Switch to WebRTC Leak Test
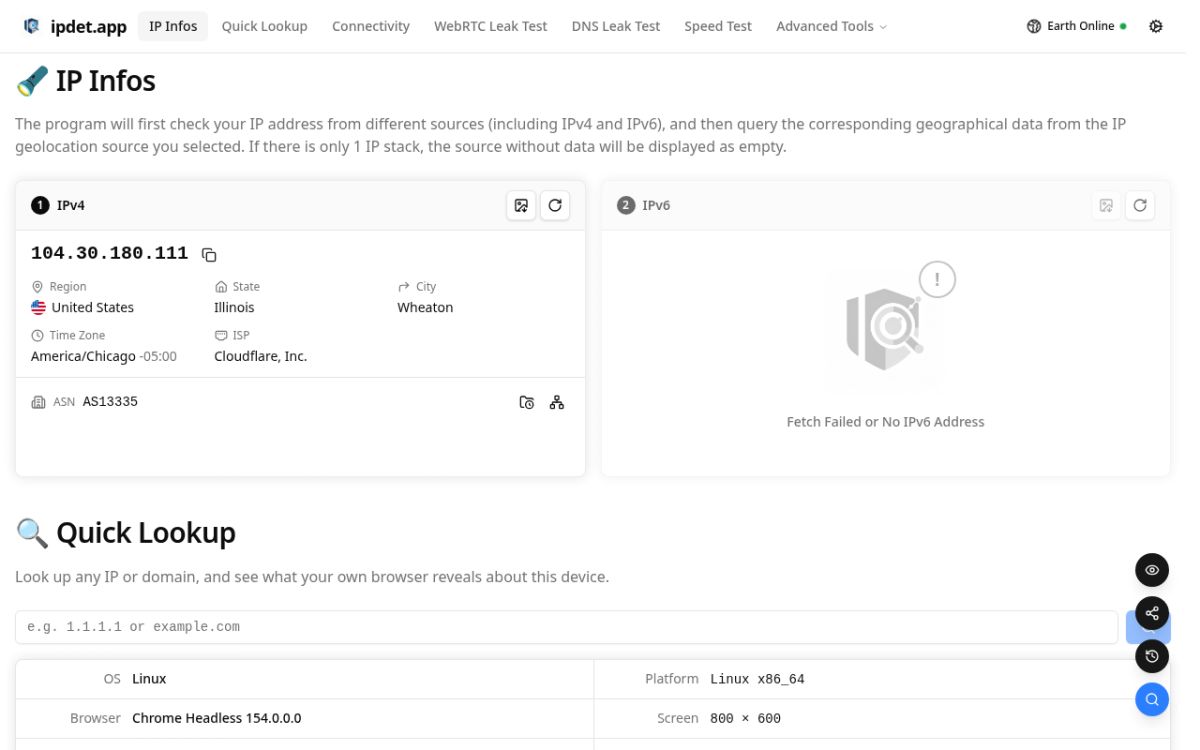This screenshot has height=750, width=1200. (x=490, y=26)
